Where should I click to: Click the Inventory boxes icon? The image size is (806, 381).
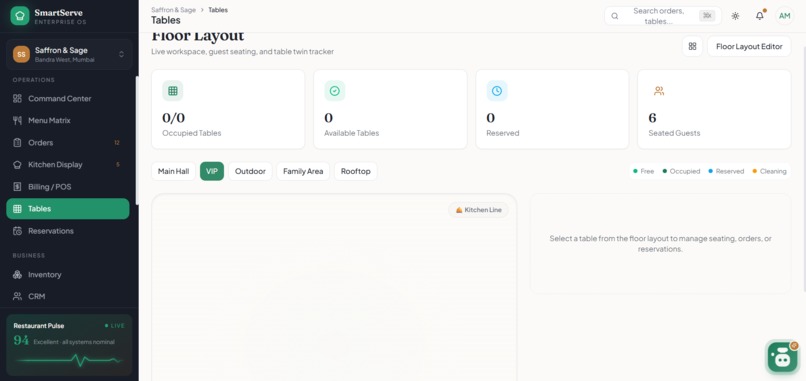coord(17,275)
